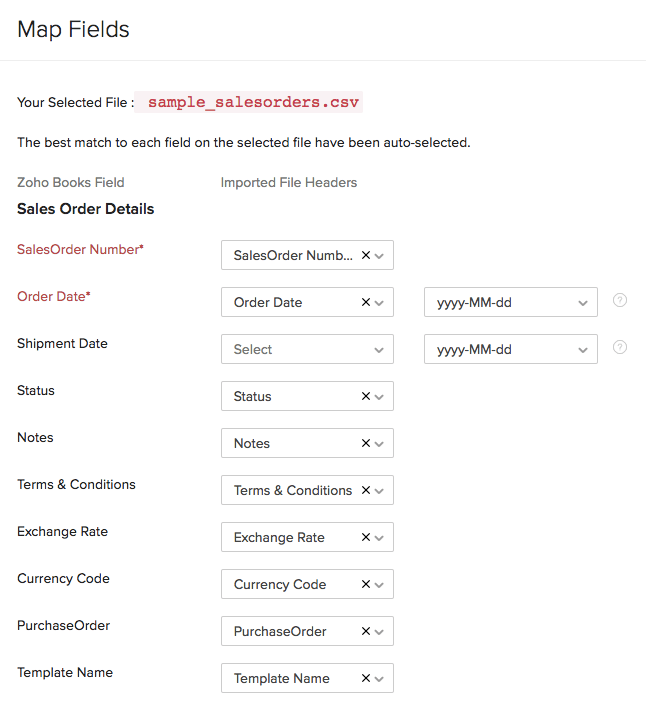Click help icon beside Order Date format
The width and height of the screenshot is (646, 703).
620,300
